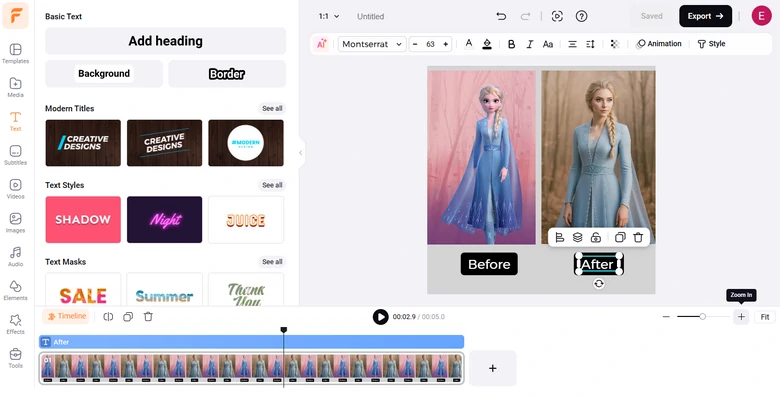Select the Text sidebar tab
Viewport: 780px width, 396px height.
[x=15, y=121]
